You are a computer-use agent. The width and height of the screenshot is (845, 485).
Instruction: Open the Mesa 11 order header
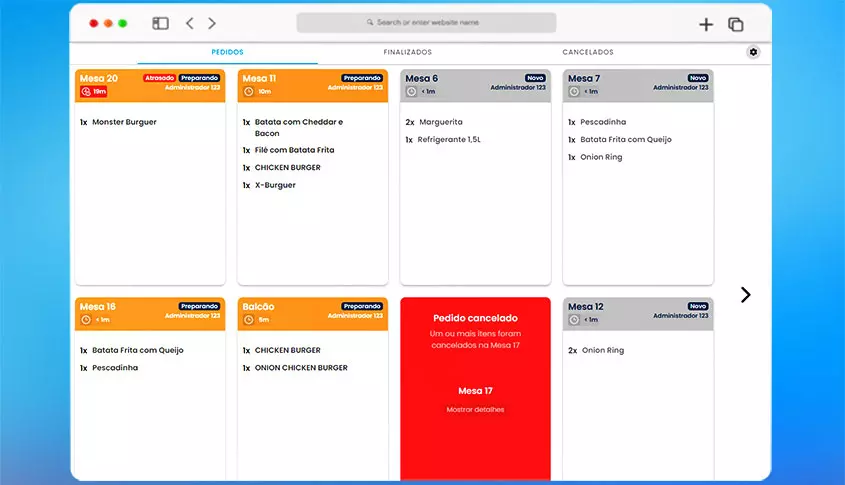[x=313, y=85]
